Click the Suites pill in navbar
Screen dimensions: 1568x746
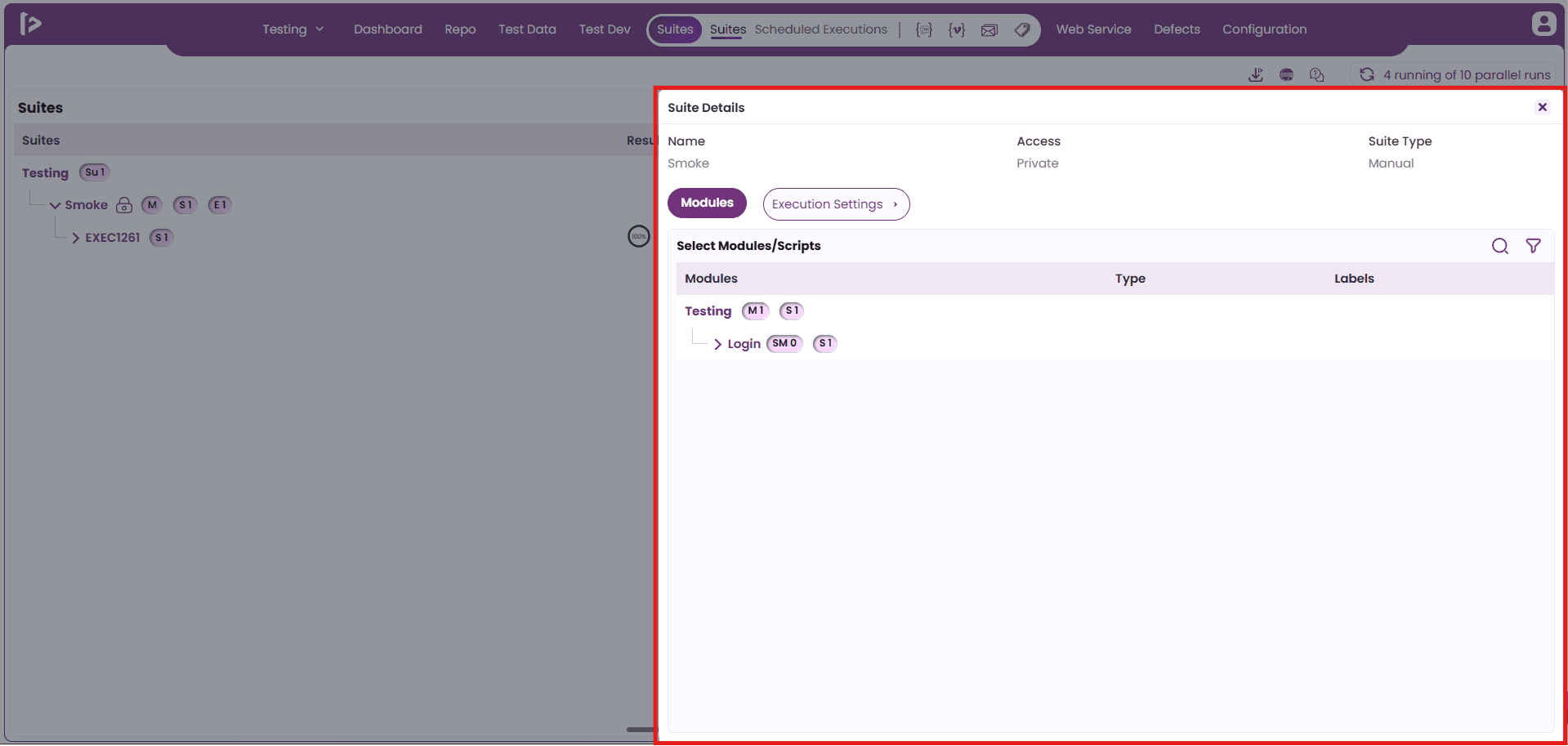675,29
